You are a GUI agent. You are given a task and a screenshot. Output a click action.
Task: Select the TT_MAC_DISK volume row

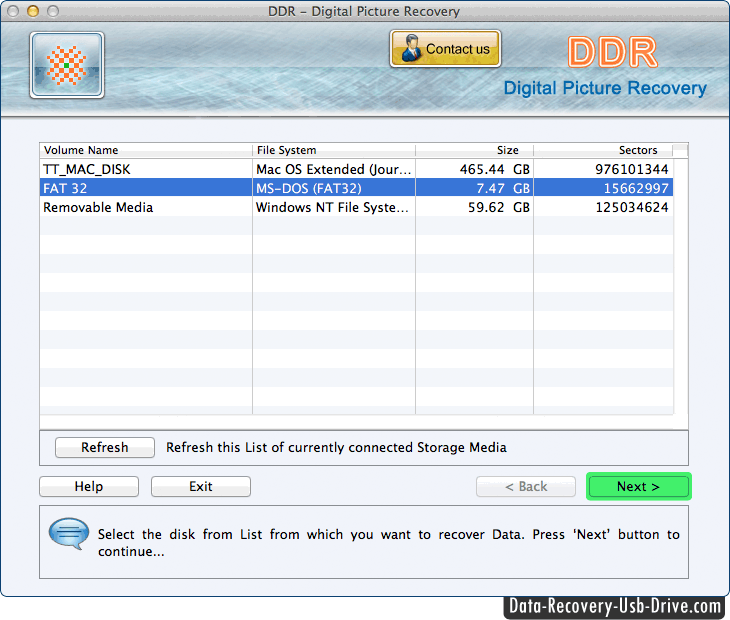(357, 169)
